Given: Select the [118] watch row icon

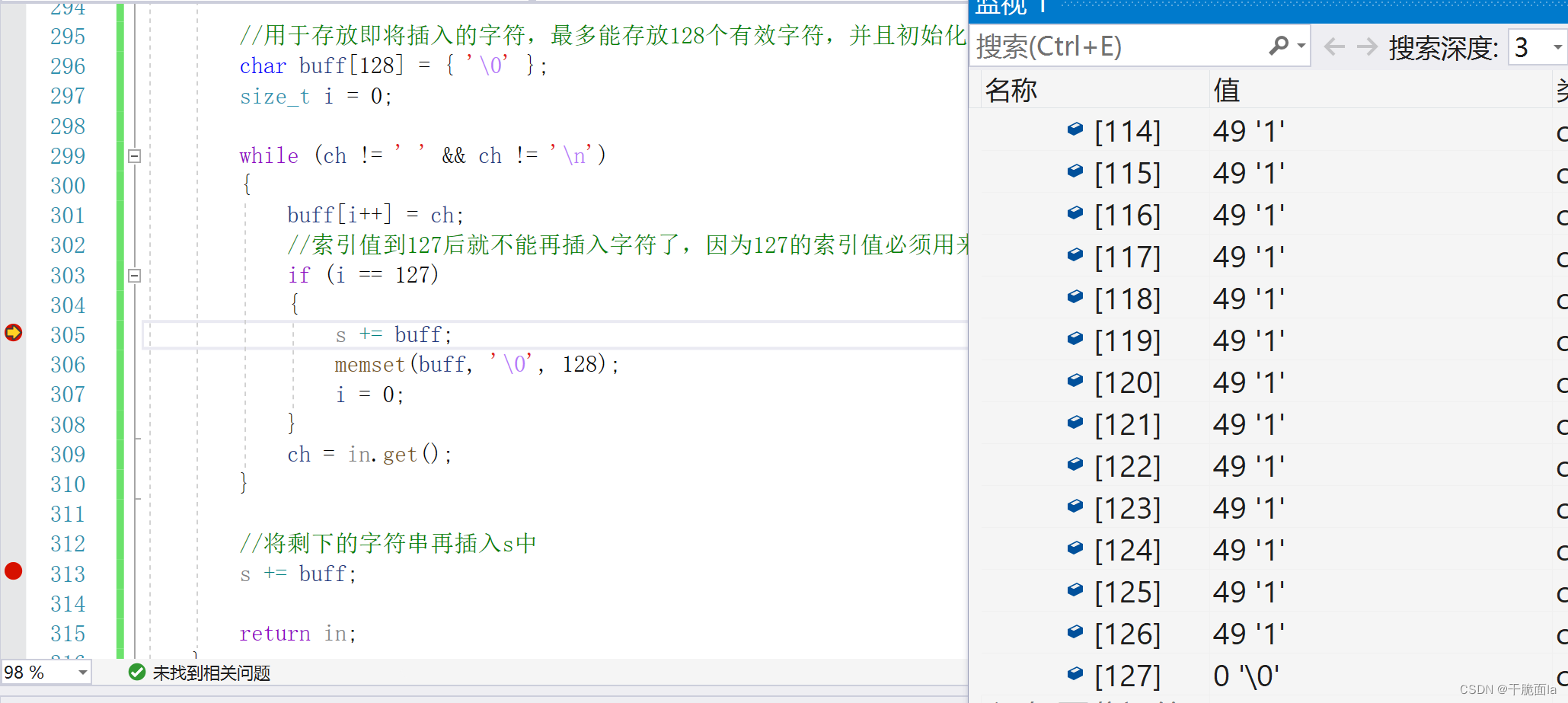Looking at the screenshot, I should point(1075,296).
